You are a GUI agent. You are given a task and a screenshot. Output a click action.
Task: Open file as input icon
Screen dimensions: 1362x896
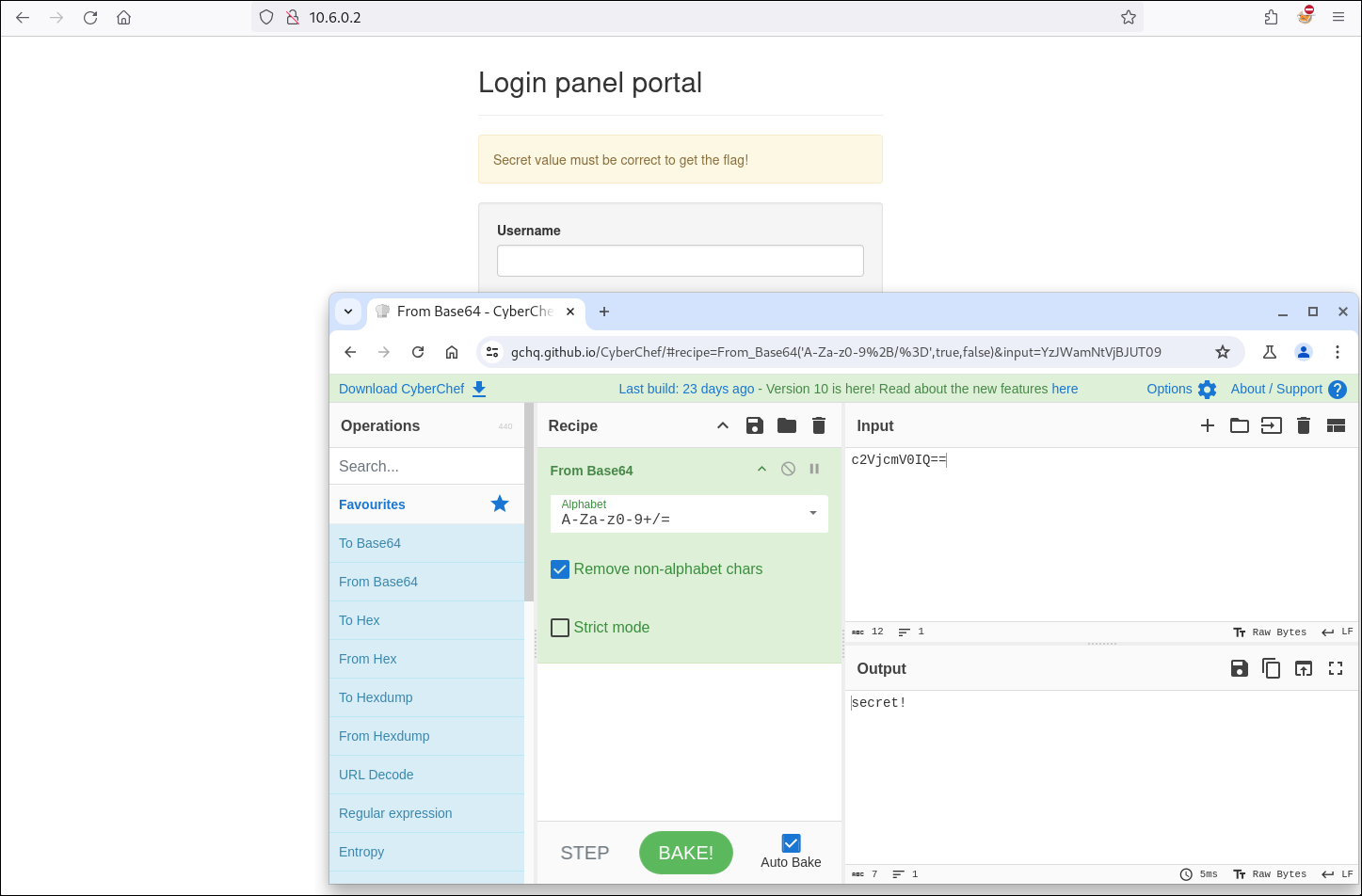[x=1272, y=425]
